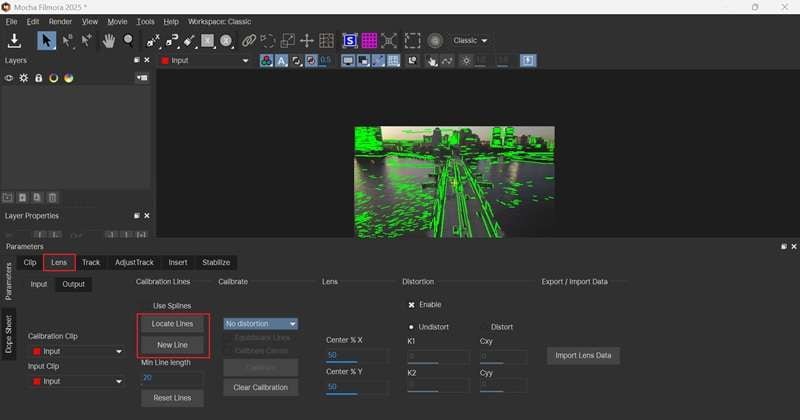800x420 pixels.
Task: Open the No distortion model dropdown
Action: click(x=260, y=324)
